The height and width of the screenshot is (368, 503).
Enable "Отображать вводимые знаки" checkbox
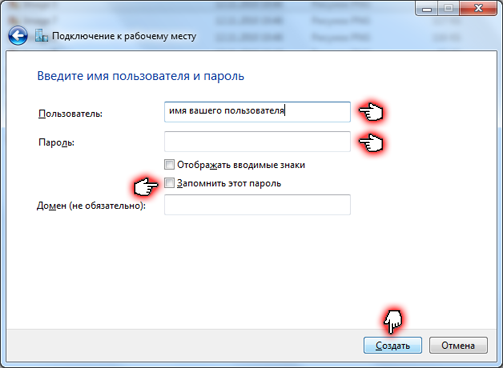(x=169, y=164)
